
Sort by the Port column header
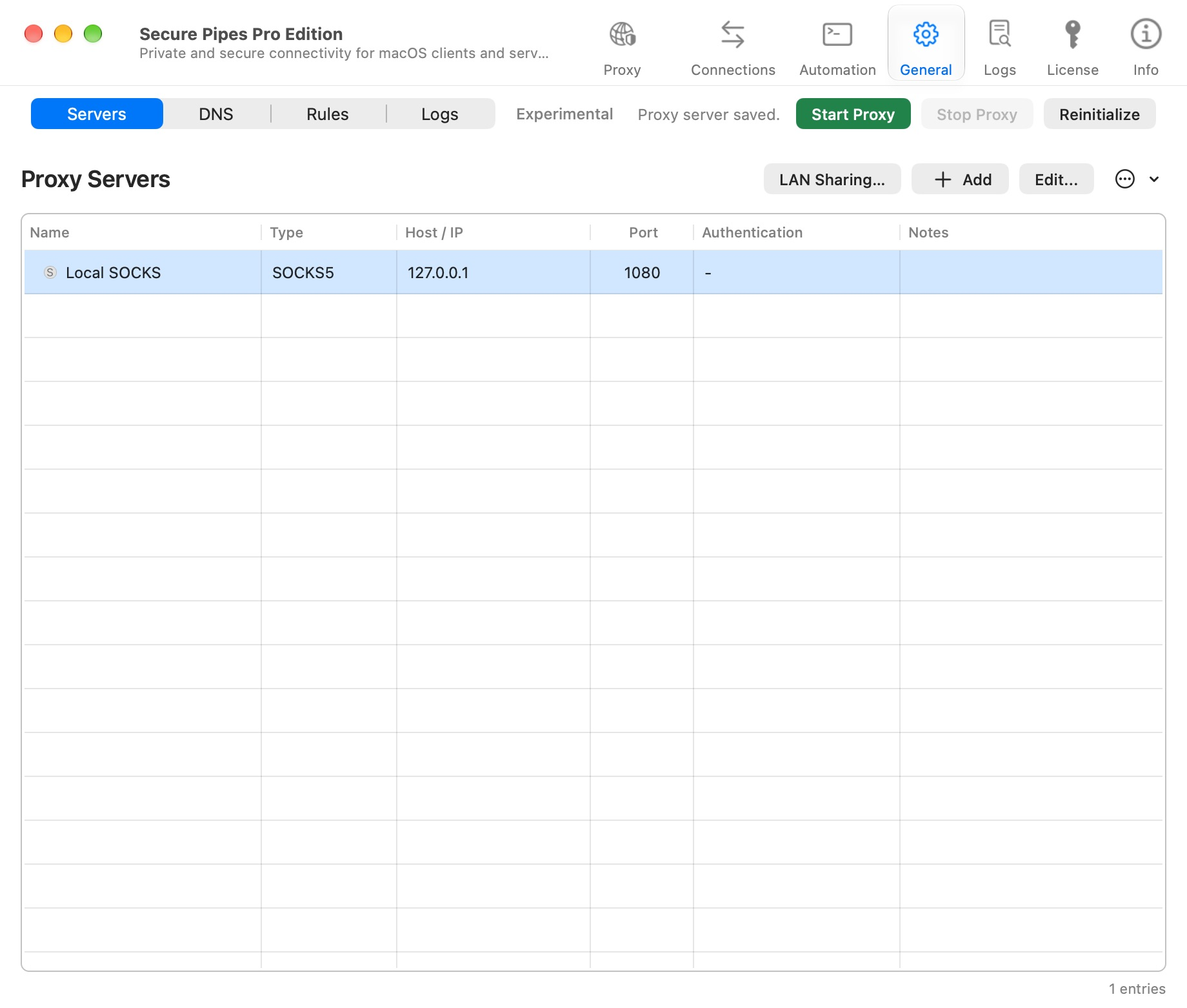[643, 232]
